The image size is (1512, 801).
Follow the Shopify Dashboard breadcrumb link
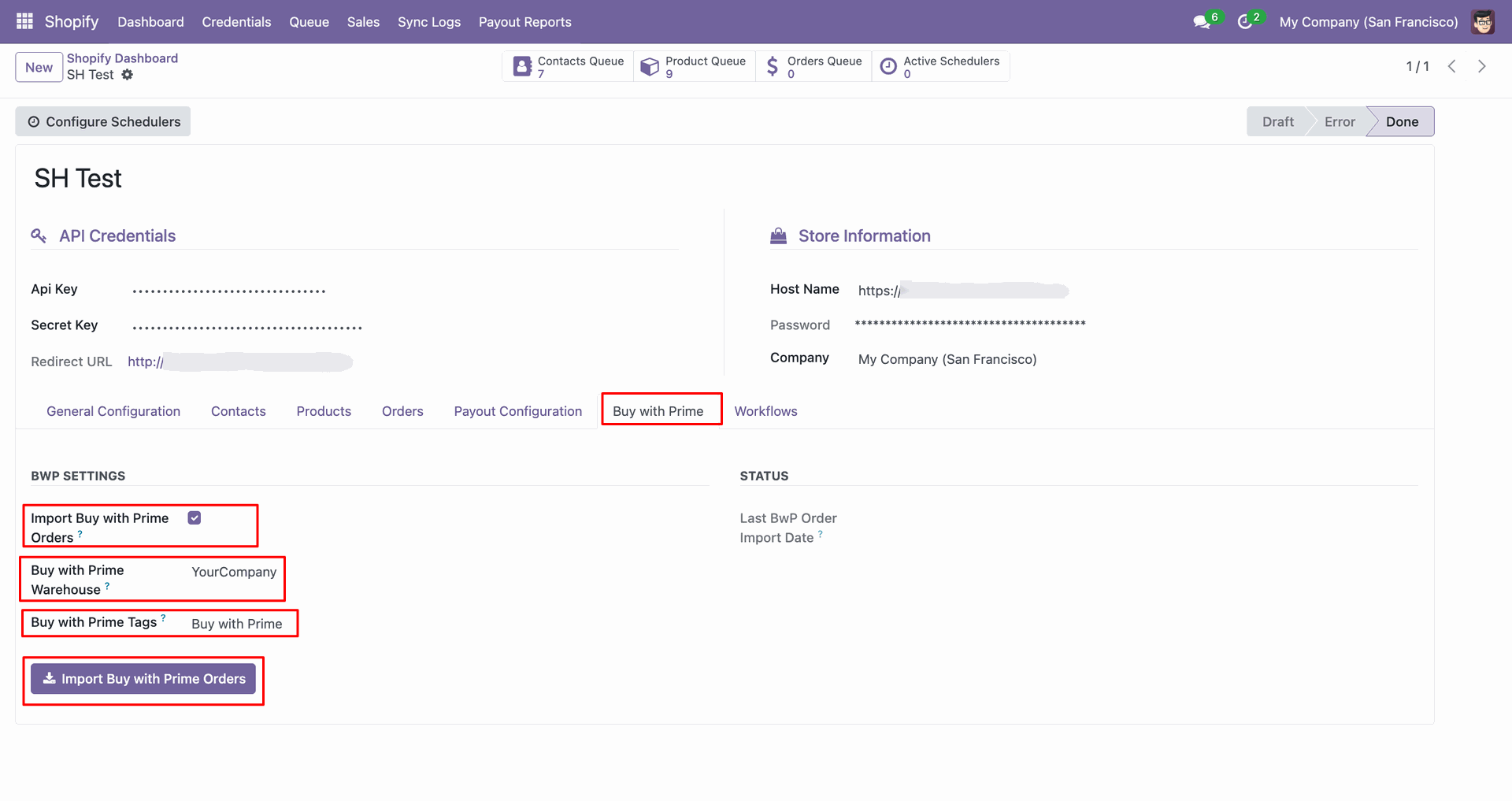[122, 58]
